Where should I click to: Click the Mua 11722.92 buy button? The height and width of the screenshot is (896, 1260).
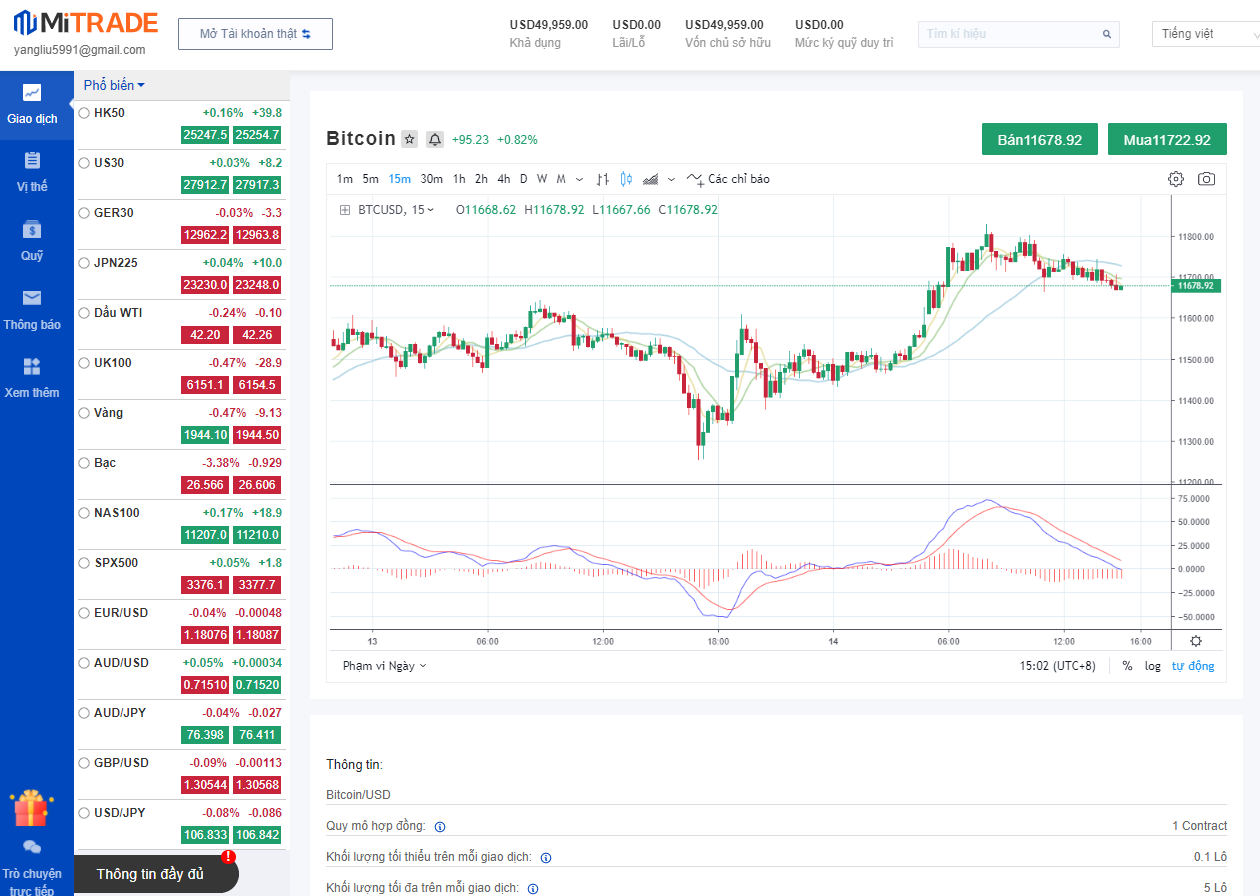tap(1167, 140)
